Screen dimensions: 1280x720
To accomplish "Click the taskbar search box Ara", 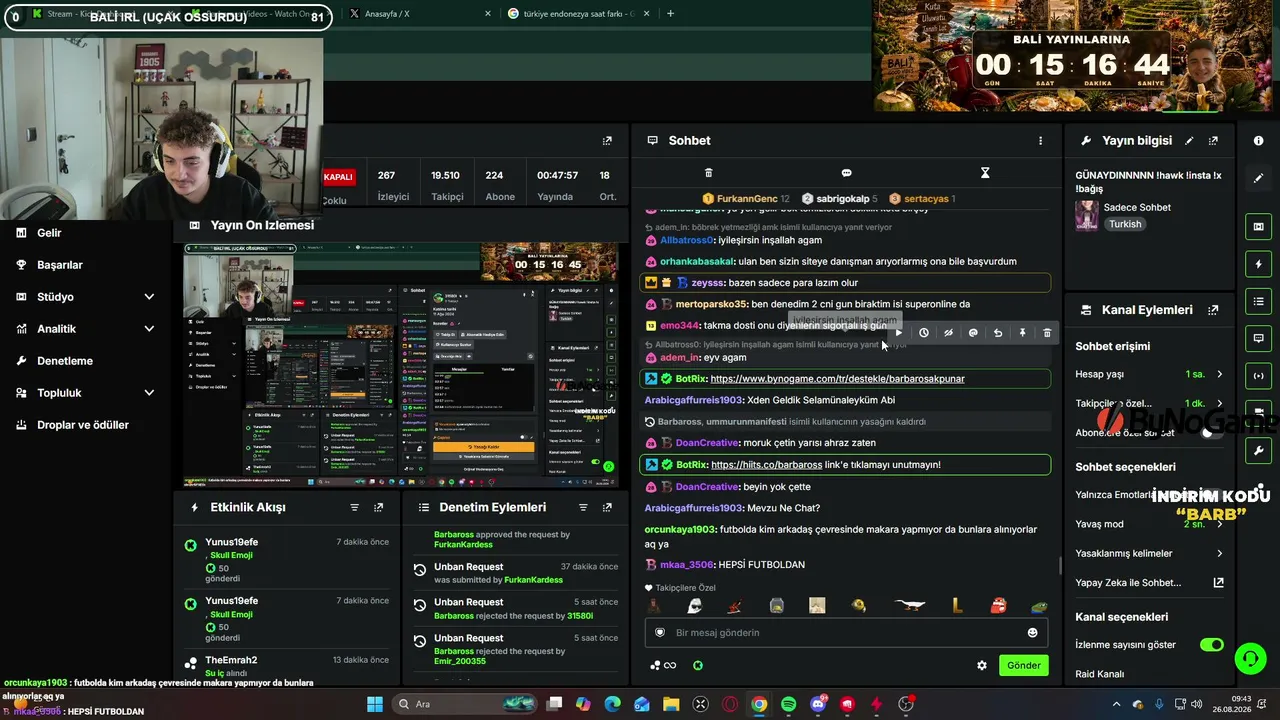I will [x=463, y=704].
